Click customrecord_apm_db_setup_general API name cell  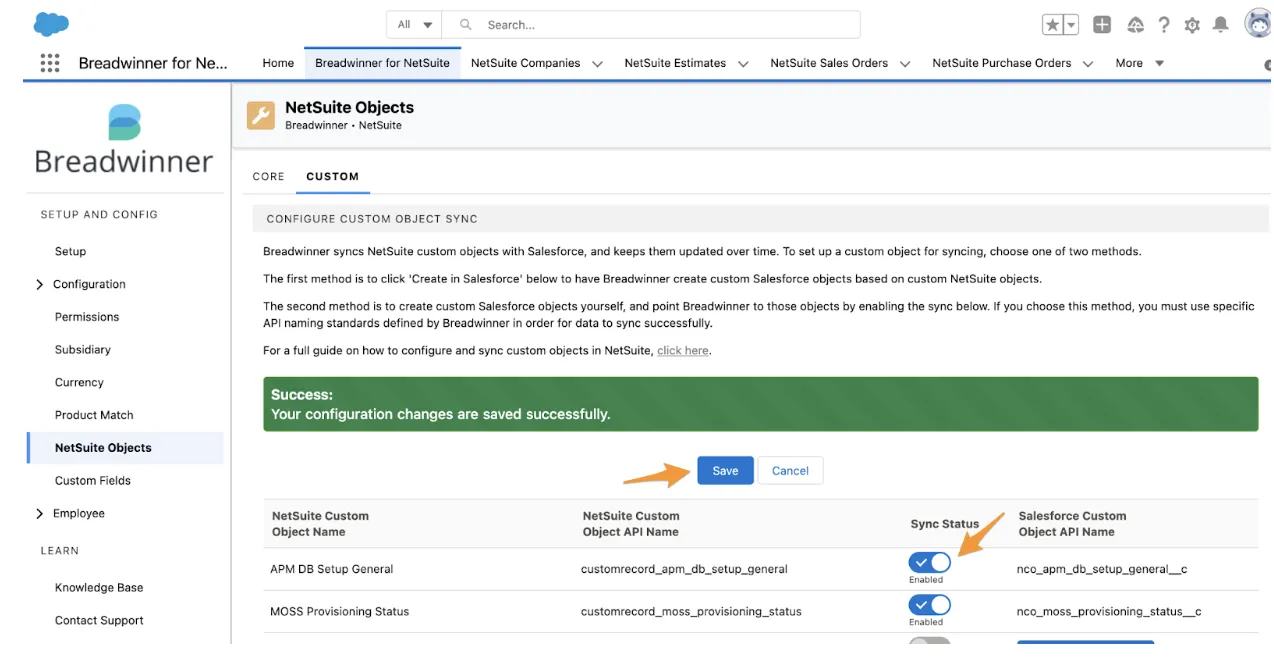[684, 569]
